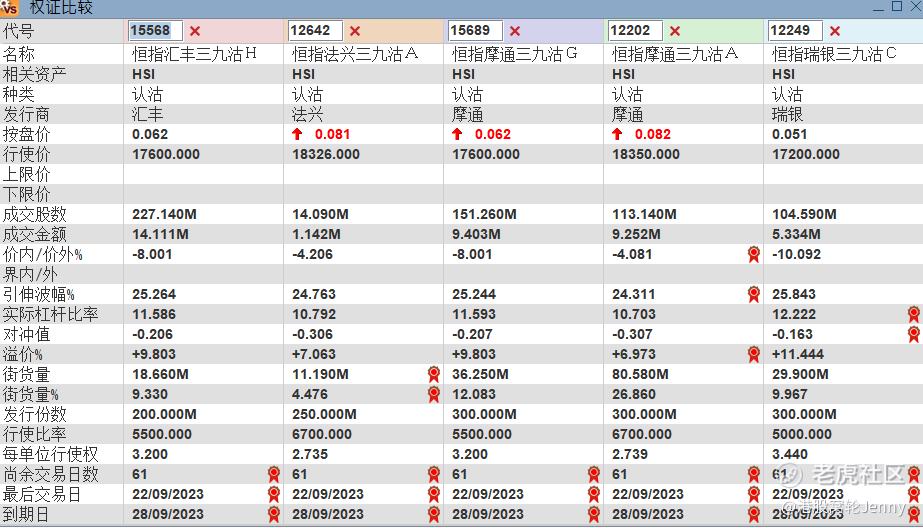Click the red ribbon badge beside +6.973
Viewport: 923px width, 528px height.
pos(753,354)
